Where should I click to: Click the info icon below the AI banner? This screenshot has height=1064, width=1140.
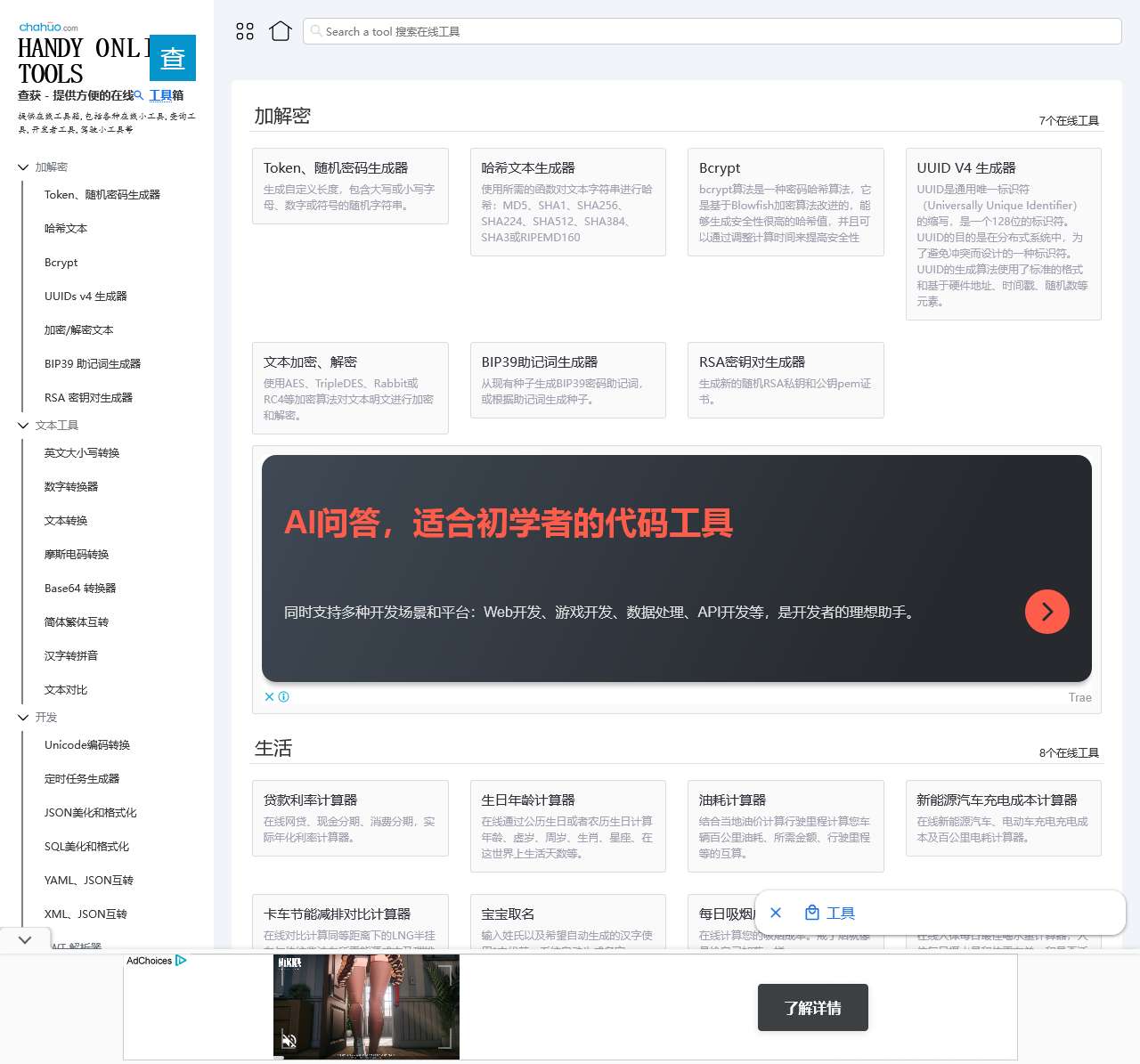[x=283, y=697]
